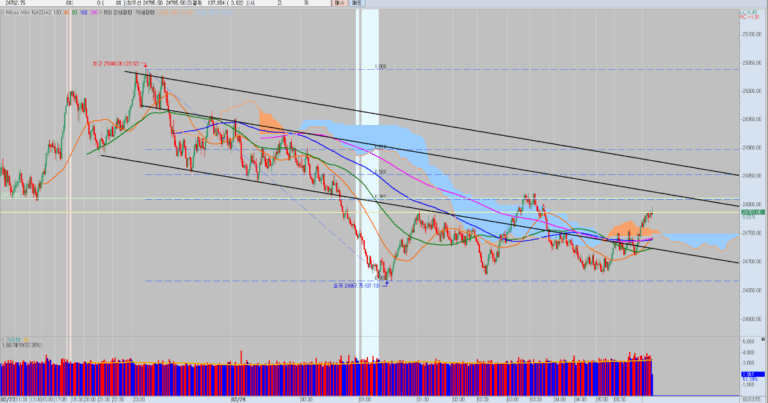Select the blue 160 moving average label
The height and width of the screenshot is (403, 768).
[84, 12]
